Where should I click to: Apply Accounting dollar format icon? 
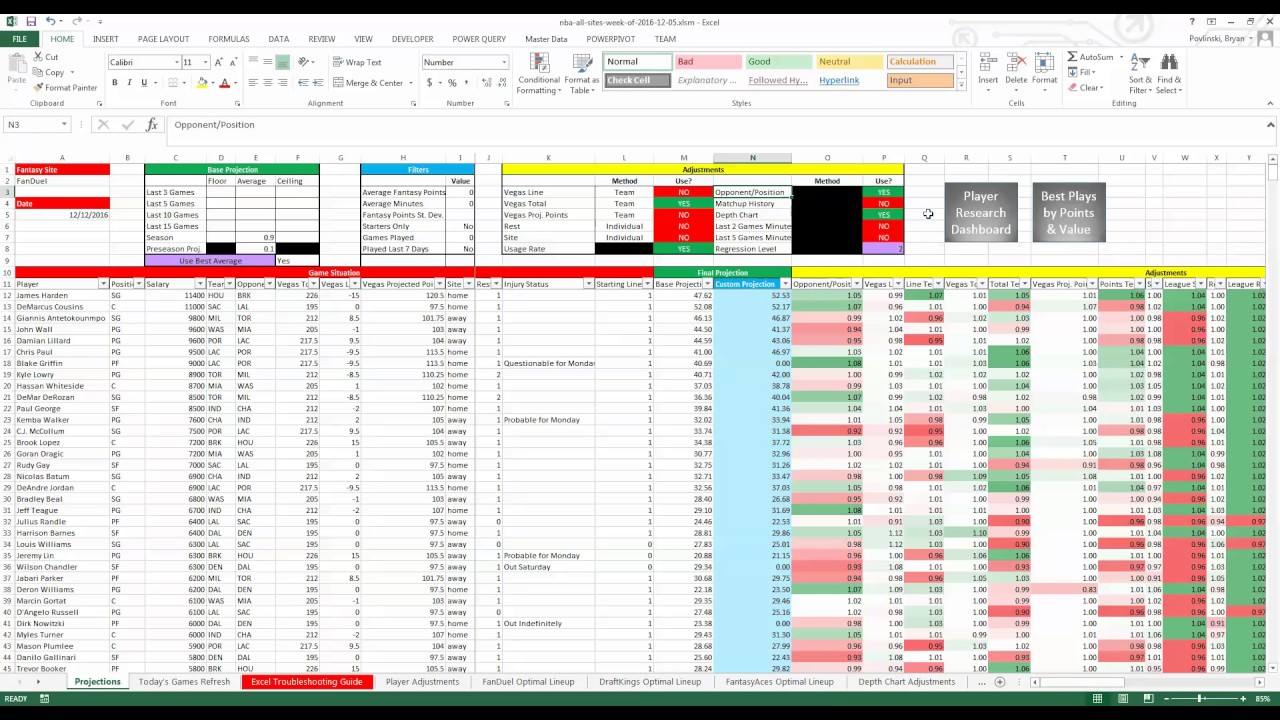pos(430,83)
